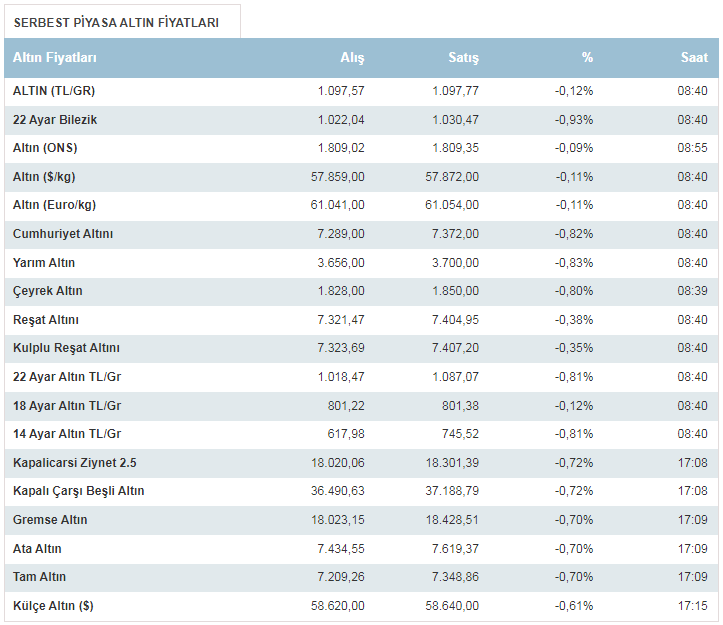The image size is (723, 625).
Task: Open the ALTIN (TL/GR) link
Action: [54, 91]
